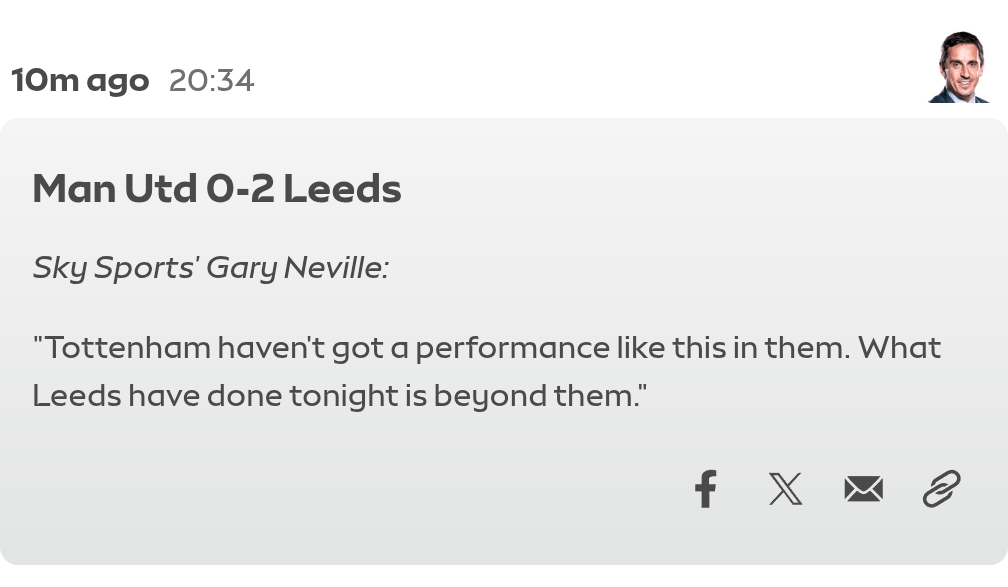Click the Sky Sports' Gary Neville byline
This screenshot has height=587, width=1008.
click(x=209, y=267)
